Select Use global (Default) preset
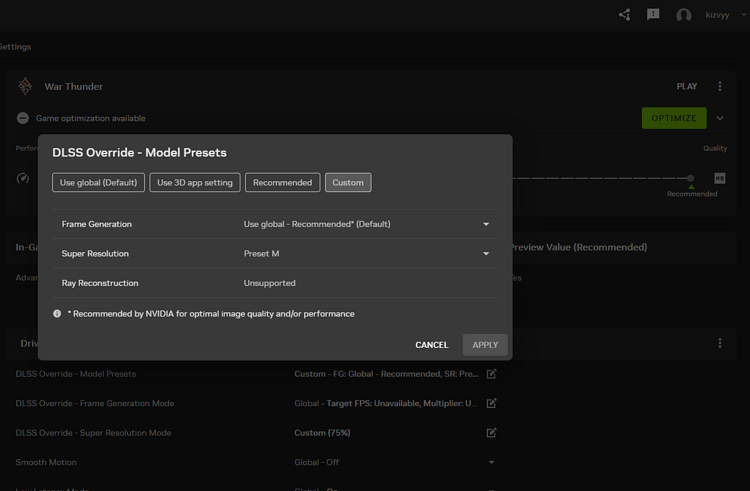Image resolution: width=750 pixels, height=491 pixels. [x=99, y=183]
